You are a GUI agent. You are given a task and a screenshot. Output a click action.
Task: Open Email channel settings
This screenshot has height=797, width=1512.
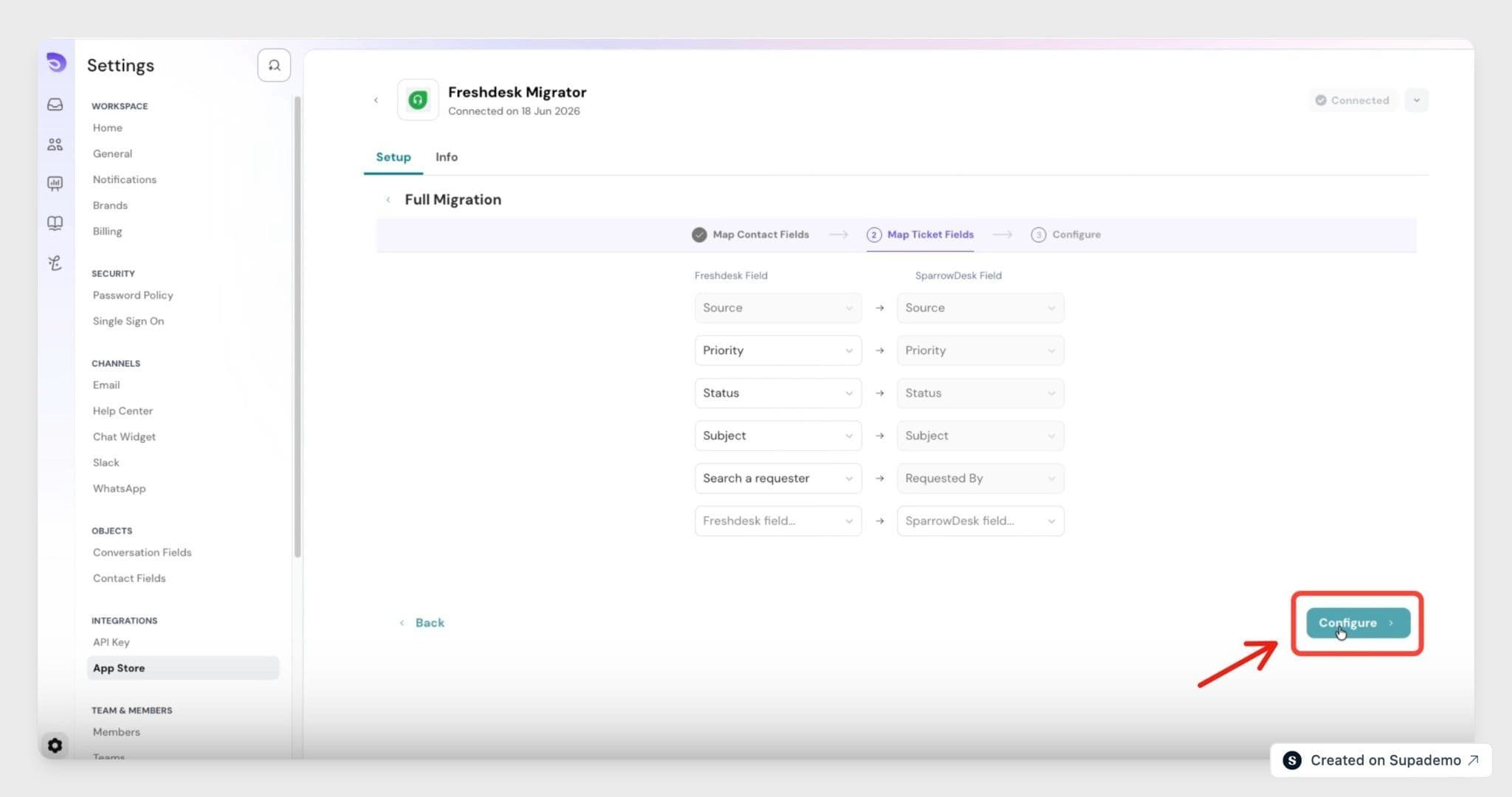(x=106, y=385)
